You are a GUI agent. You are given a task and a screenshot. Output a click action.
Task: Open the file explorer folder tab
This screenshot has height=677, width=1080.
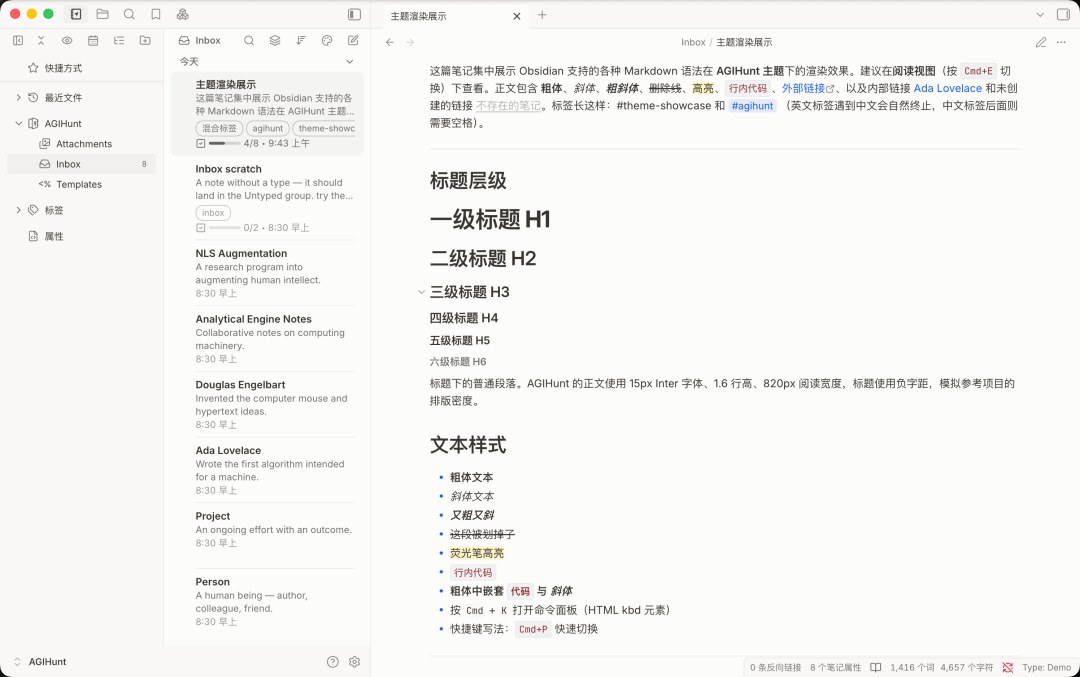pos(103,14)
